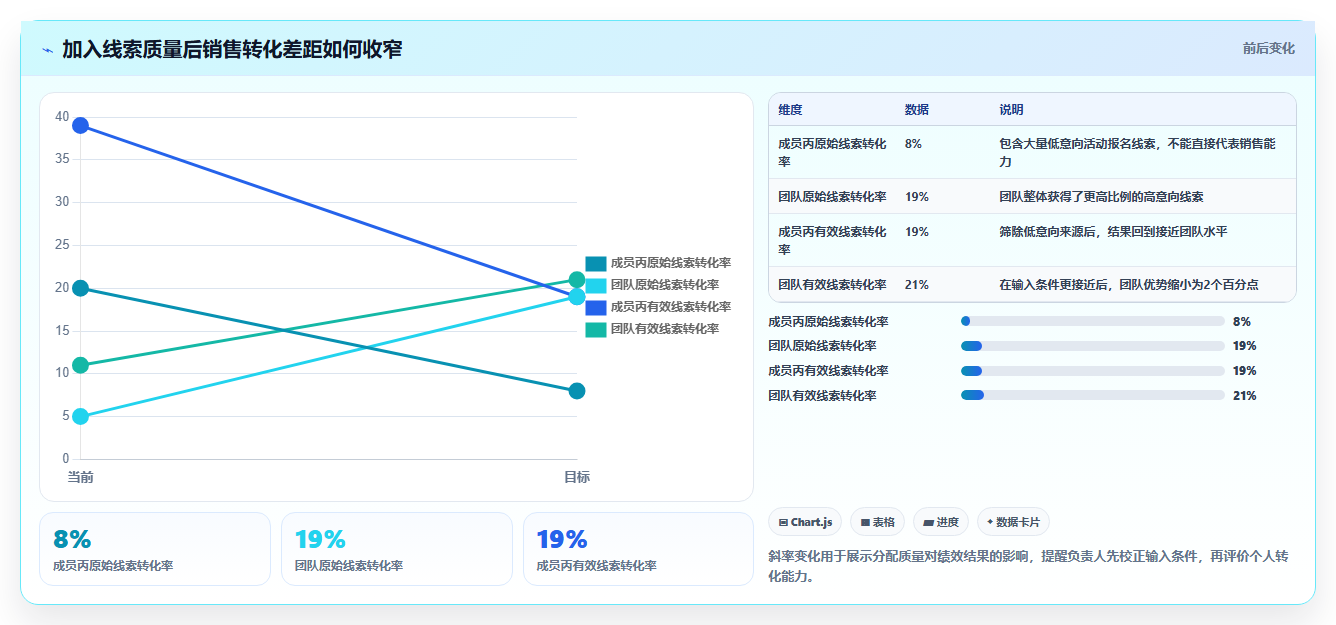1336x625 pixels.
Task: Toggle legend swatch for 成员丙有效线索转化率
Action: 596,307
